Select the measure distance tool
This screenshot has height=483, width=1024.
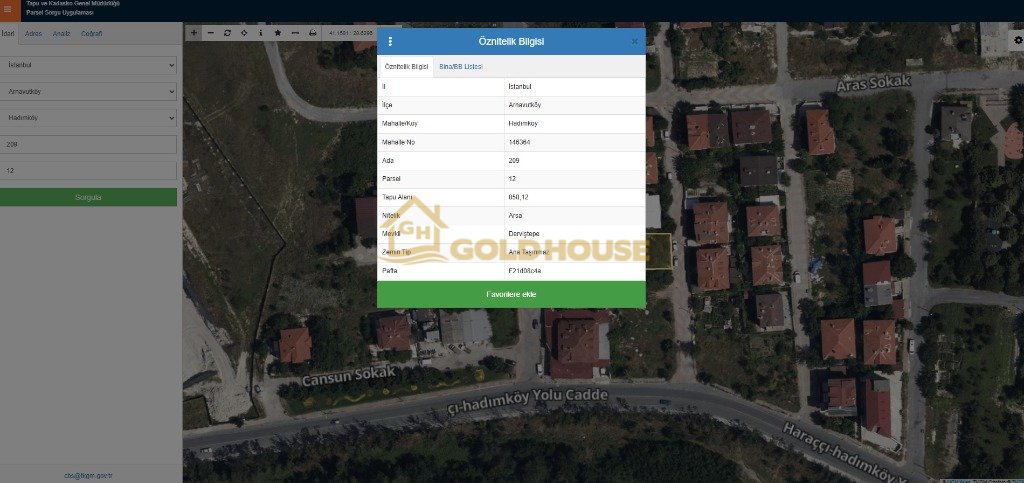tap(295, 33)
